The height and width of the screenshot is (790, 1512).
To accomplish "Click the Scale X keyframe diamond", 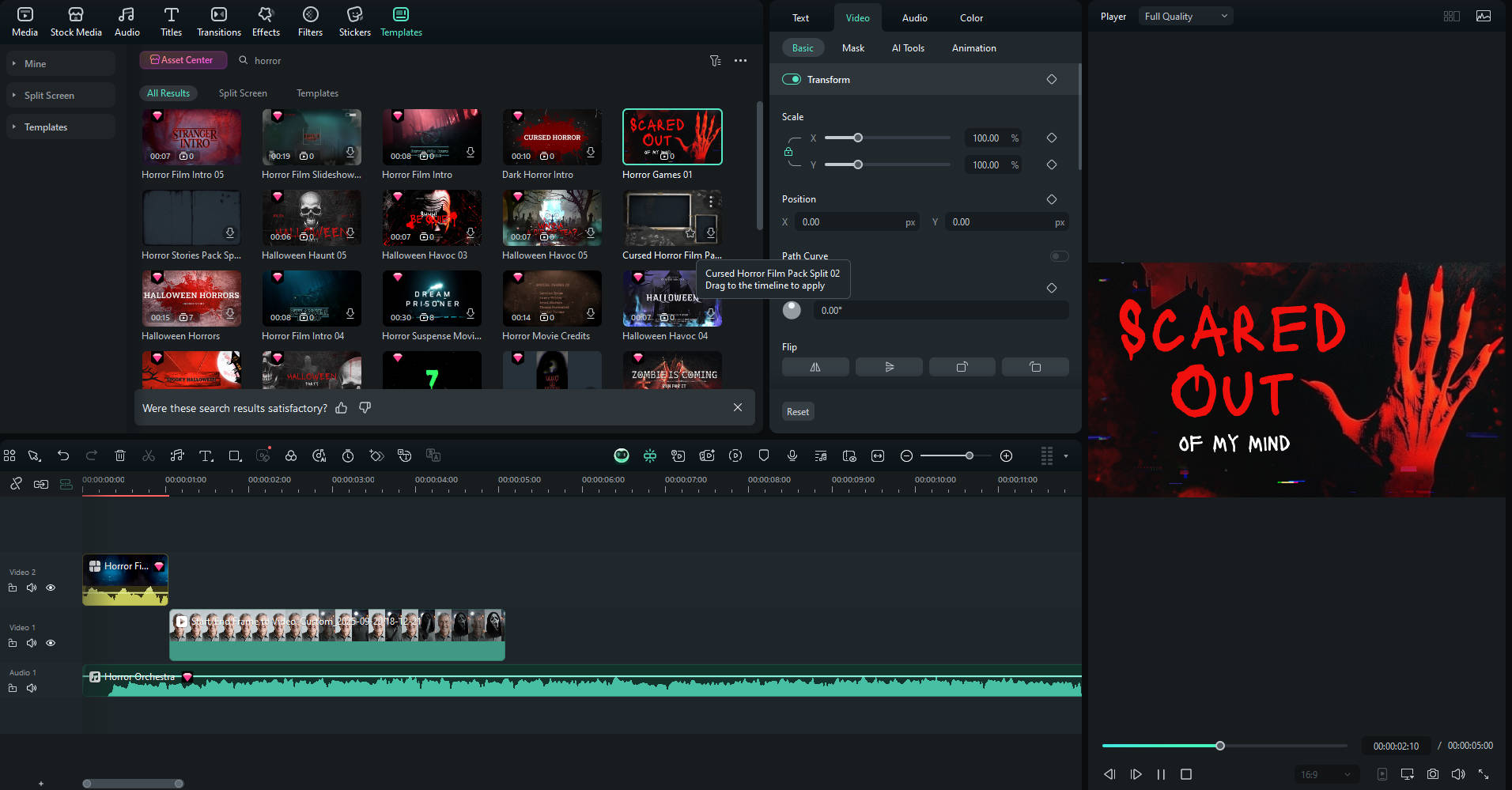I will 1052,138.
